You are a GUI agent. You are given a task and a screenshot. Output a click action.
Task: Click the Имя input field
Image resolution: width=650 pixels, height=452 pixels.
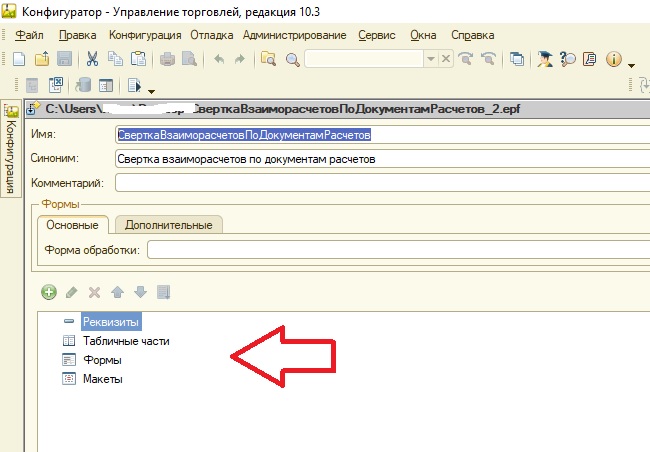click(x=383, y=135)
